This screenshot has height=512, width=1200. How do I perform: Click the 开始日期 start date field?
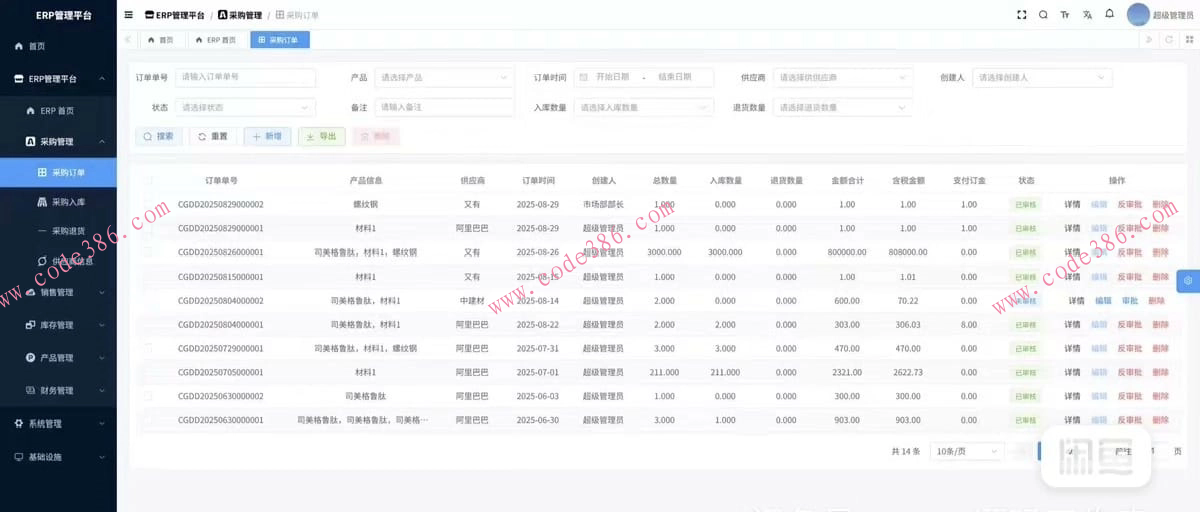(613, 77)
